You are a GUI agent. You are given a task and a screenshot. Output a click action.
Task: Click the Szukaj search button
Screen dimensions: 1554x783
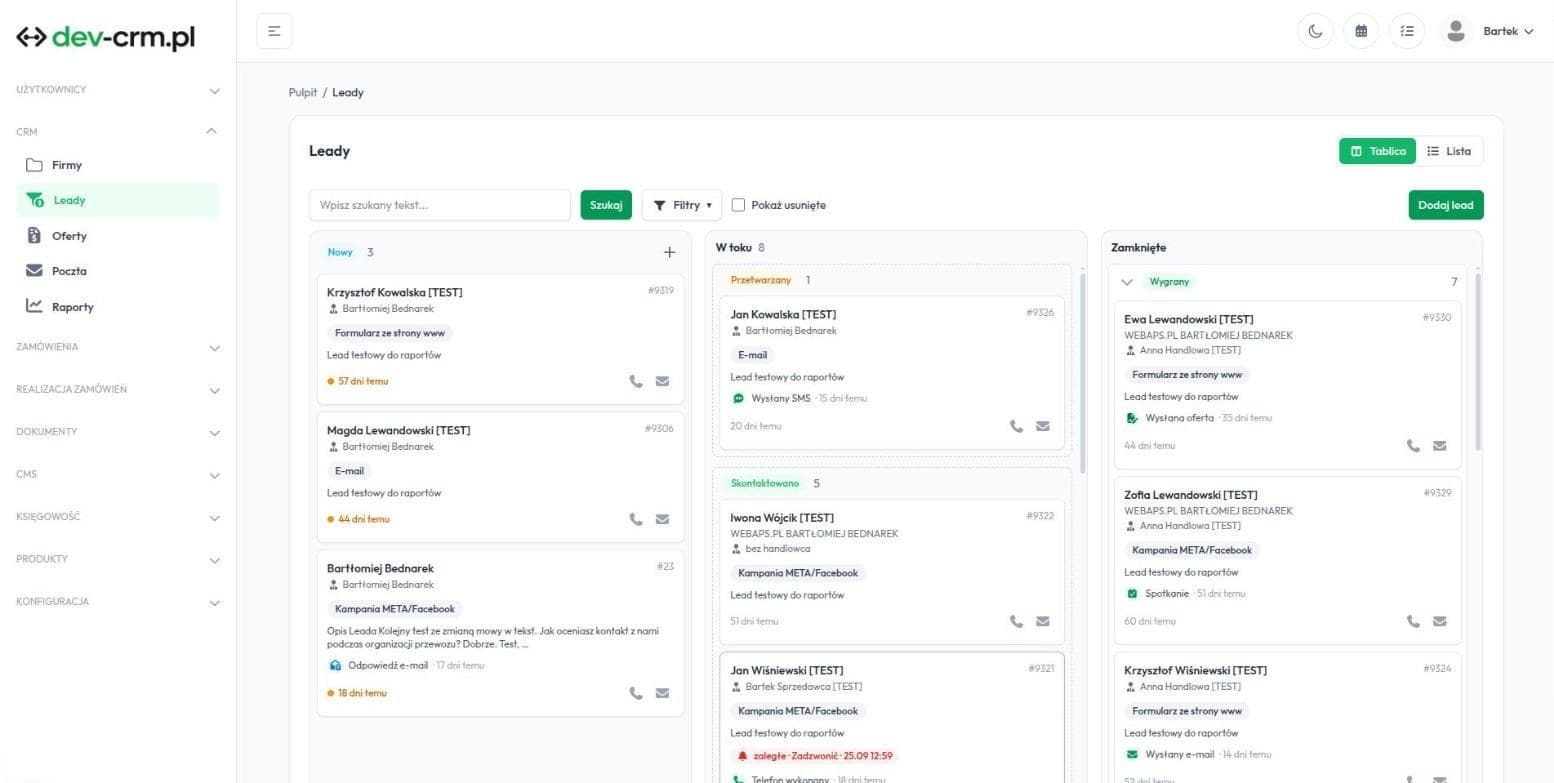click(x=606, y=205)
